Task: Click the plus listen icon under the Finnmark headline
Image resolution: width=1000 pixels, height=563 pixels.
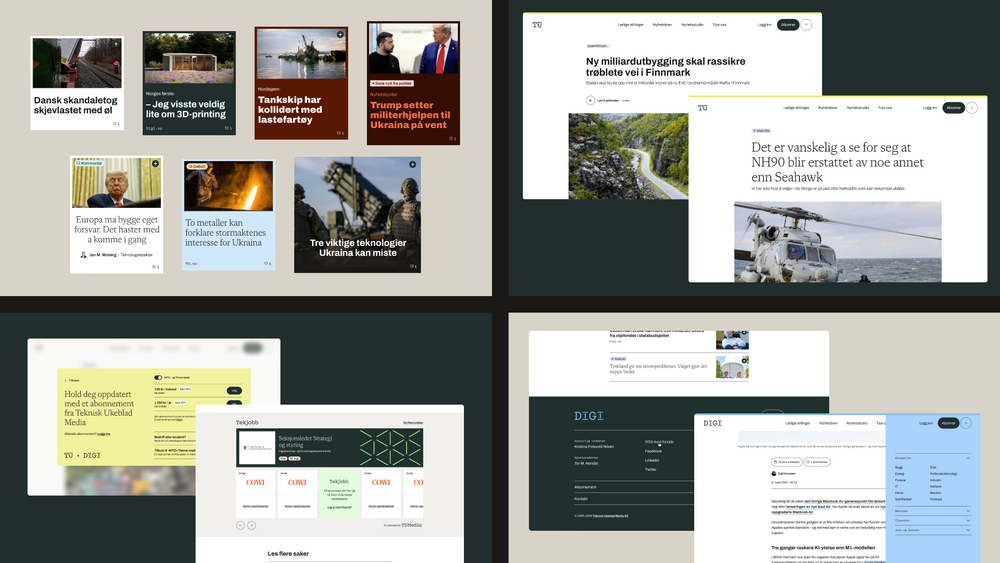Action: click(x=590, y=100)
